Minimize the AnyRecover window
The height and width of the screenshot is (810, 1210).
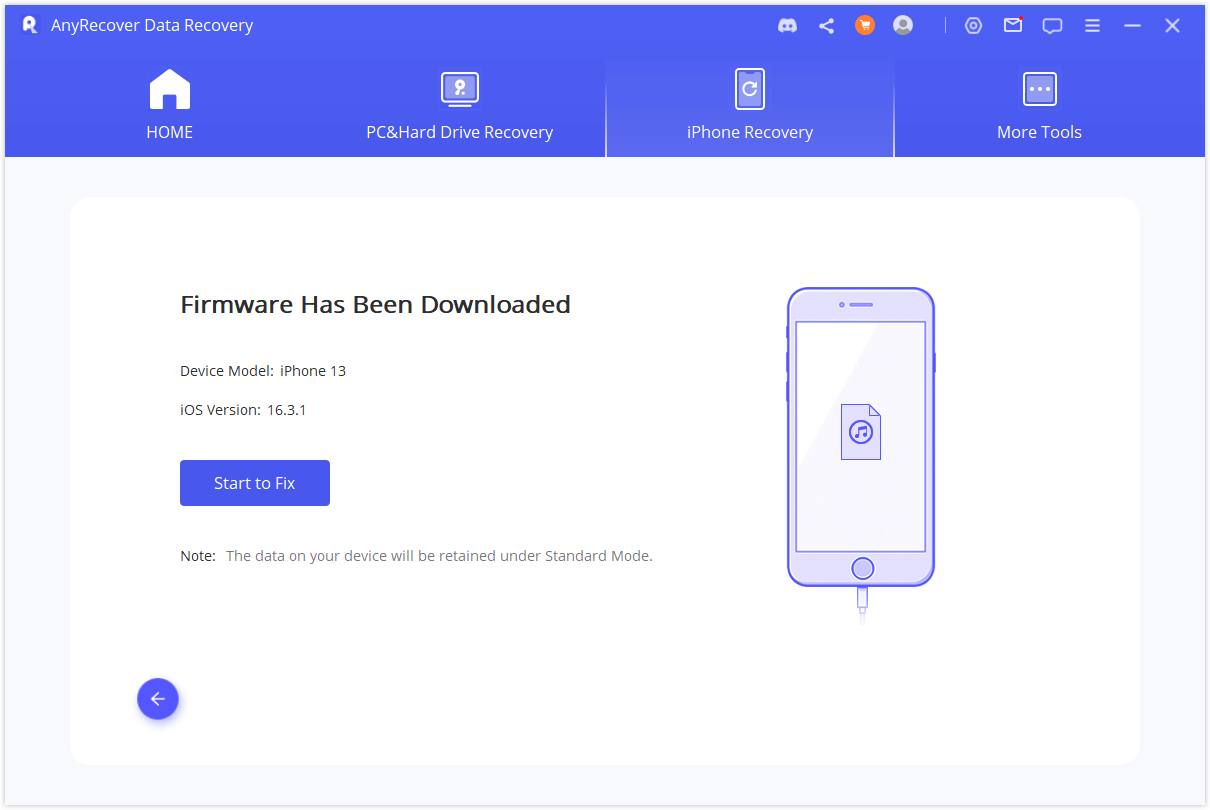1132,26
